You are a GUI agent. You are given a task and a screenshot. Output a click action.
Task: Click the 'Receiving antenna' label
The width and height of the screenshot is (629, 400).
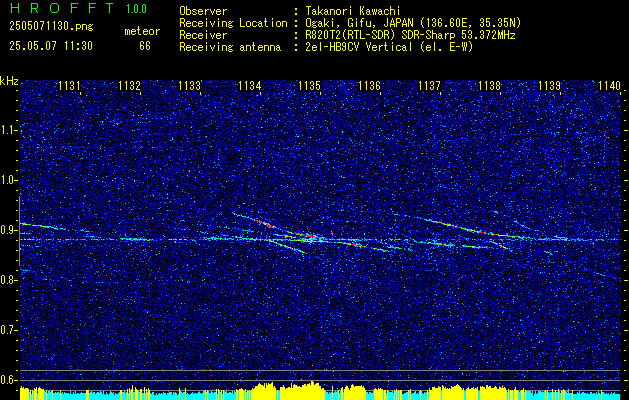pos(230,47)
